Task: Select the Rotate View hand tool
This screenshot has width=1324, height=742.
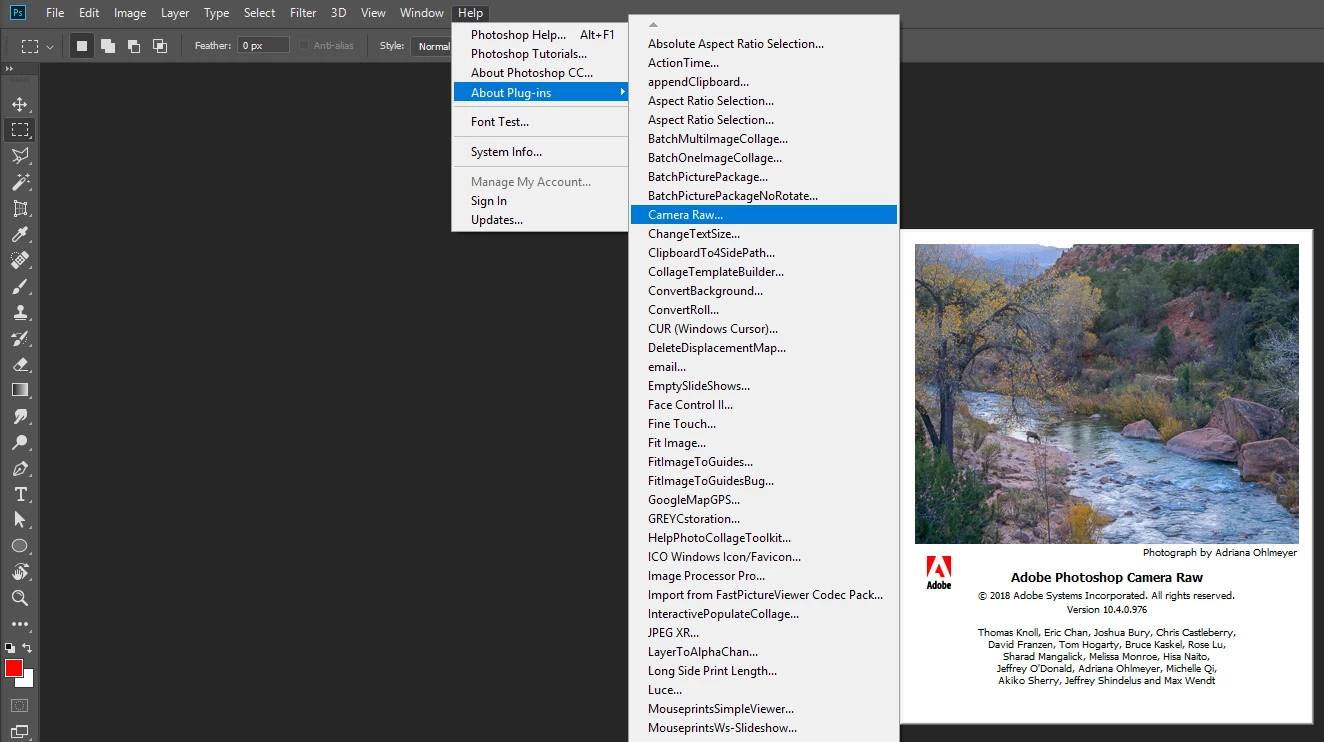Action: (20, 572)
